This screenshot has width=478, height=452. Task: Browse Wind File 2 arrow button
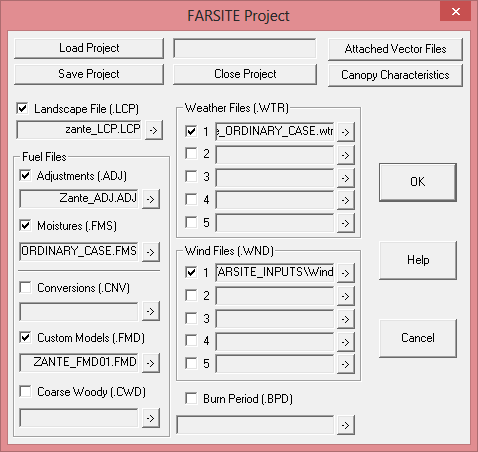(x=346, y=296)
